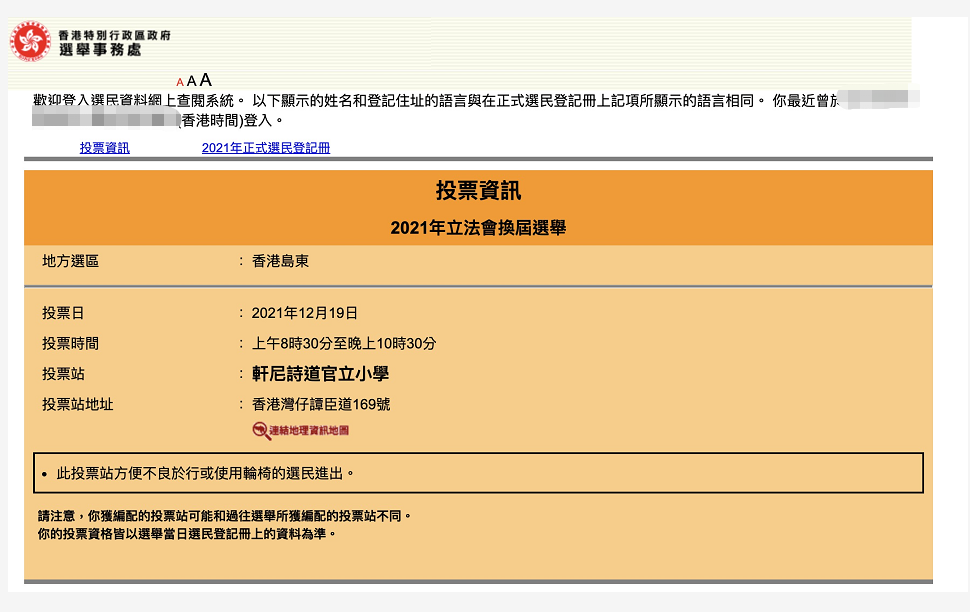Open the 連結地理資訊地圖 link text
The image size is (970, 612).
tap(310, 431)
